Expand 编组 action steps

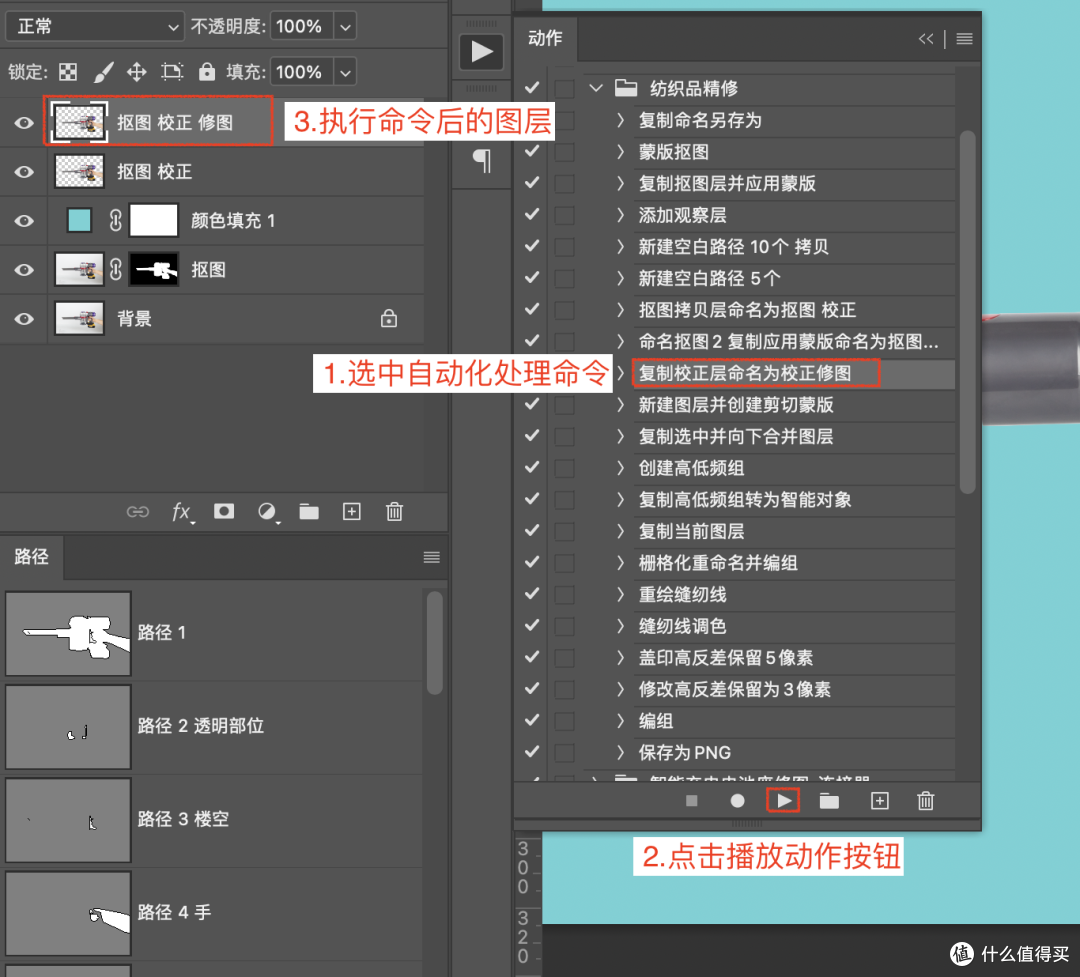point(621,721)
